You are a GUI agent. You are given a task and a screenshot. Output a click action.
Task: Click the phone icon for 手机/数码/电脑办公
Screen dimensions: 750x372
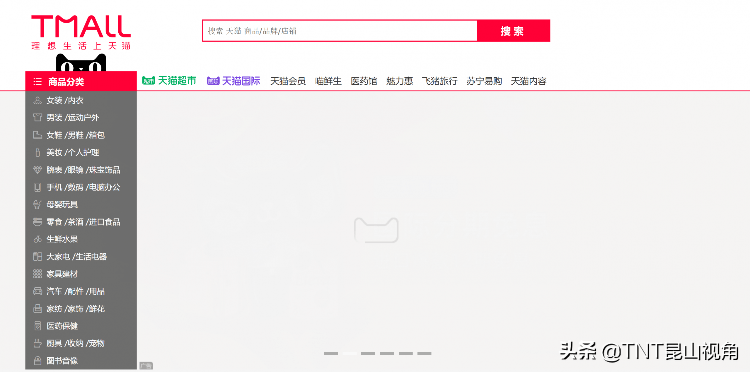[x=37, y=187]
